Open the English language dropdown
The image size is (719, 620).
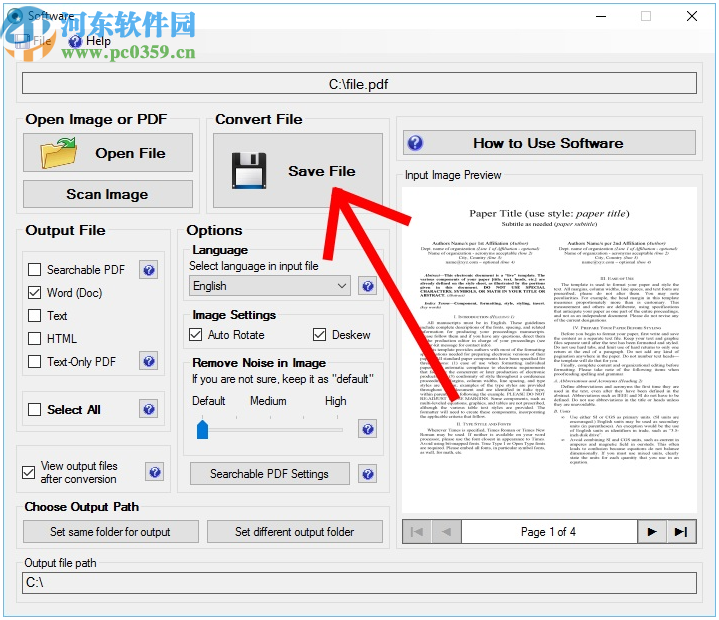pyautogui.click(x=270, y=286)
